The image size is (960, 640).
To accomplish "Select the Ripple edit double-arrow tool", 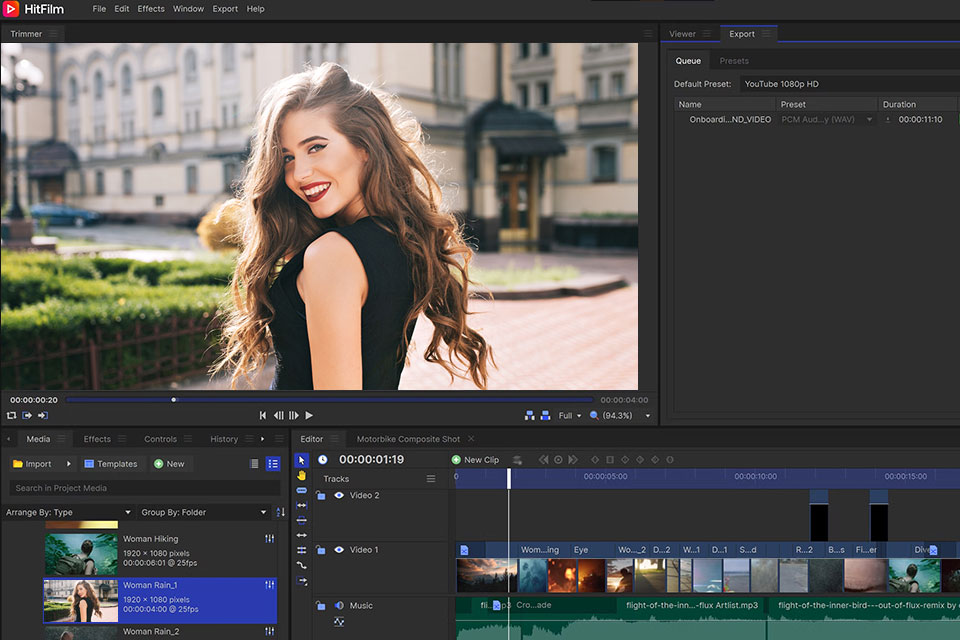I will pos(301,535).
